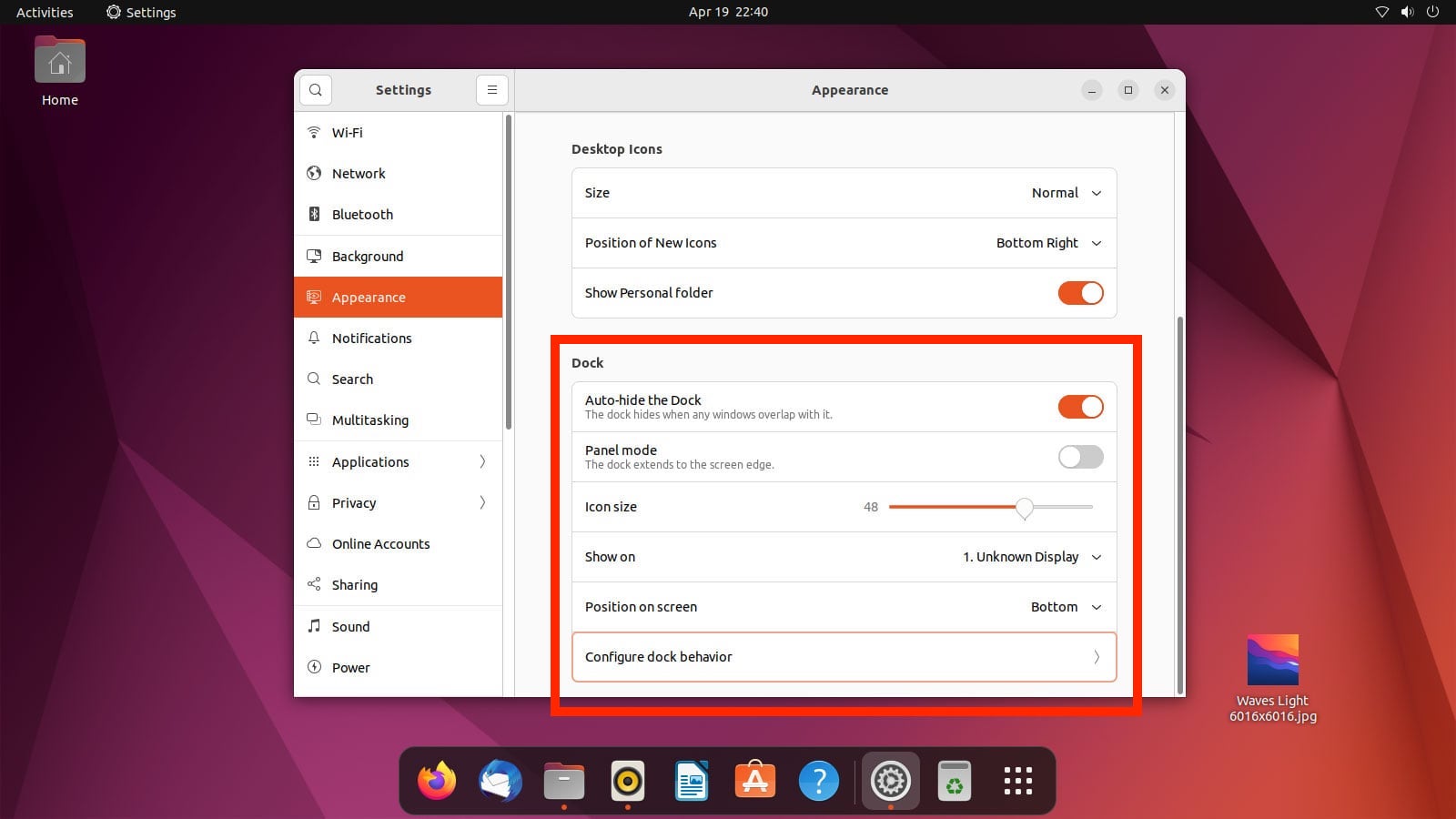Click the search icon in Settings sidebar
Image resolution: width=1456 pixels, height=819 pixels.
[x=315, y=89]
